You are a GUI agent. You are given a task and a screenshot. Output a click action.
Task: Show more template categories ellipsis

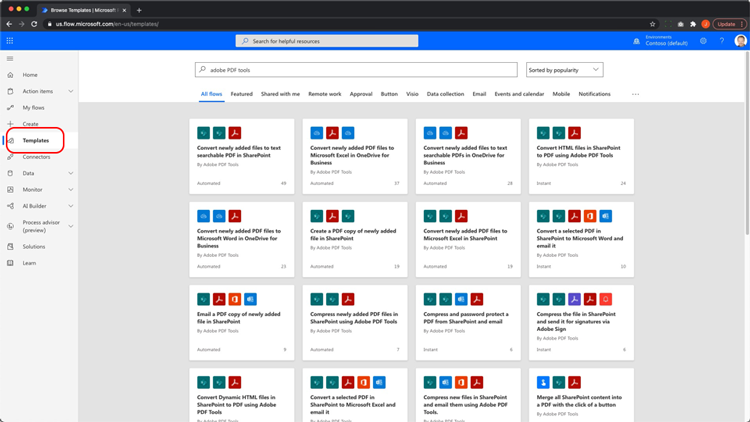point(635,94)
